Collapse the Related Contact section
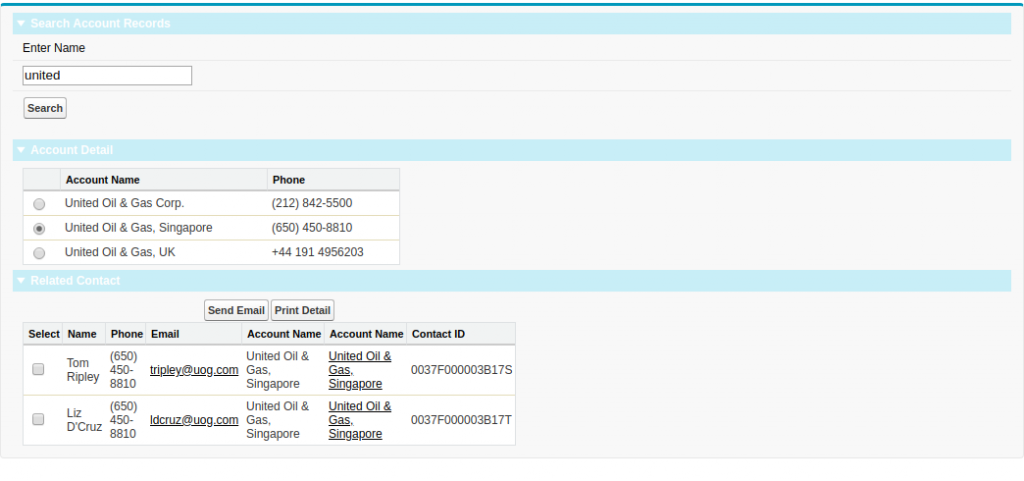The image size is (1024, 481). [21, 281]
